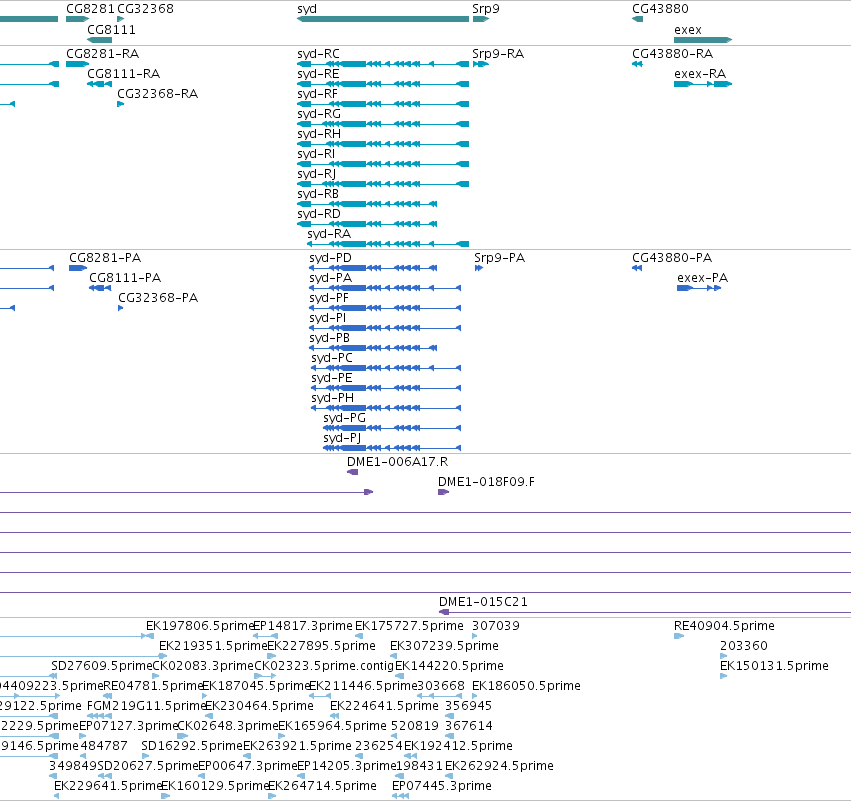Click the EK186050.5prime EST label
This screenshot has width=851, height=801.
526,686
